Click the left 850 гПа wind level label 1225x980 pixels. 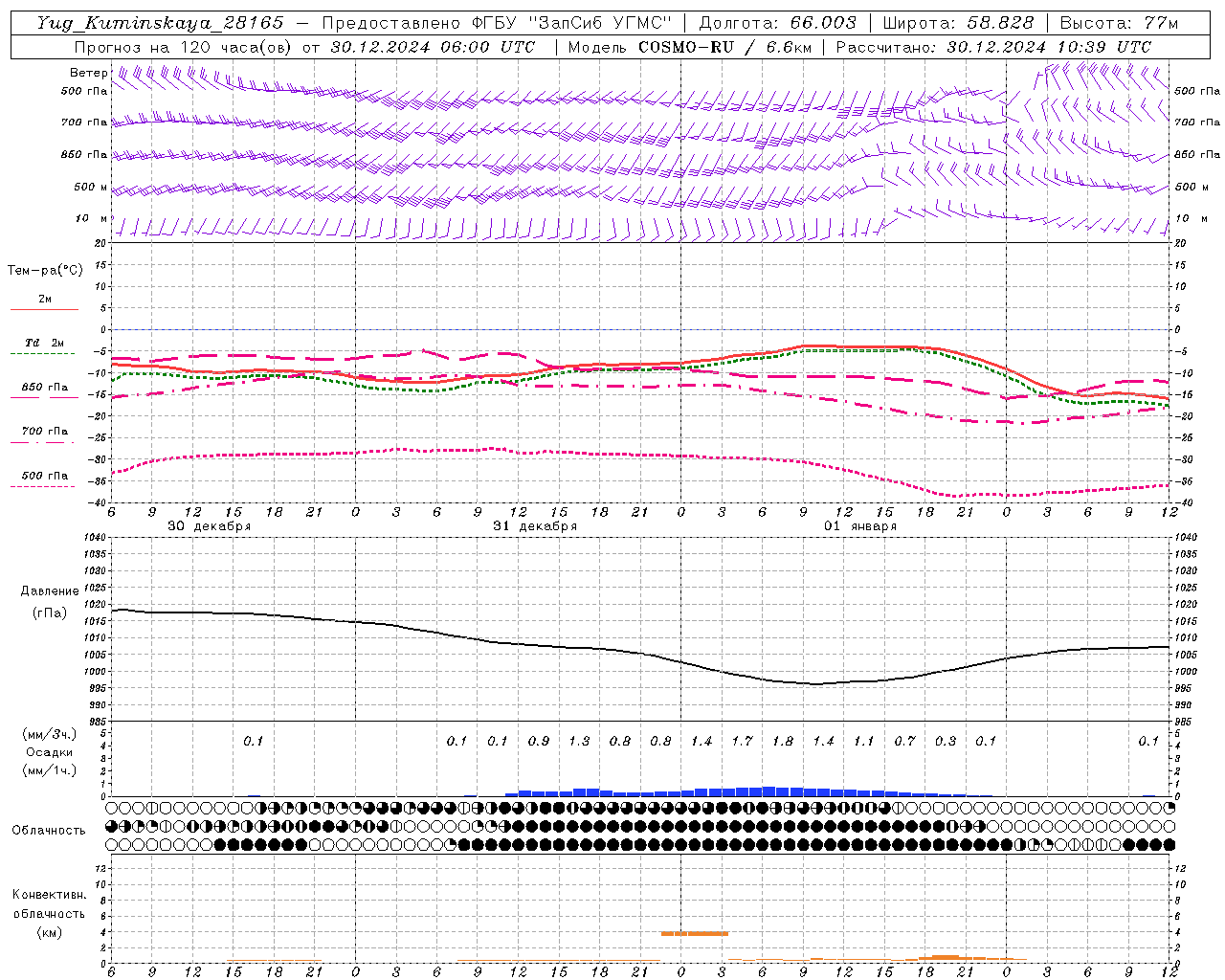[x=84, y=154]
